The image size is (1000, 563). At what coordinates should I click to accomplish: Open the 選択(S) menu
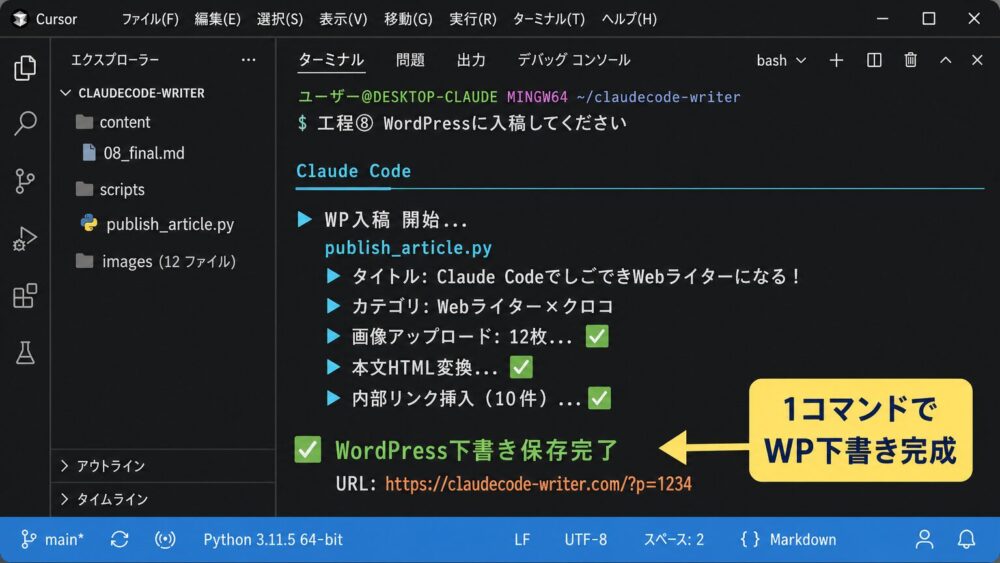point(279,19)
